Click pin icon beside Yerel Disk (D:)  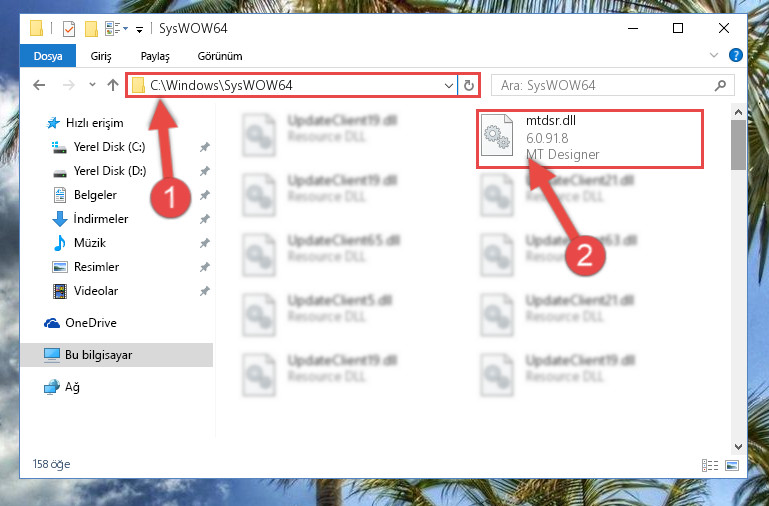tap(205, 171)
